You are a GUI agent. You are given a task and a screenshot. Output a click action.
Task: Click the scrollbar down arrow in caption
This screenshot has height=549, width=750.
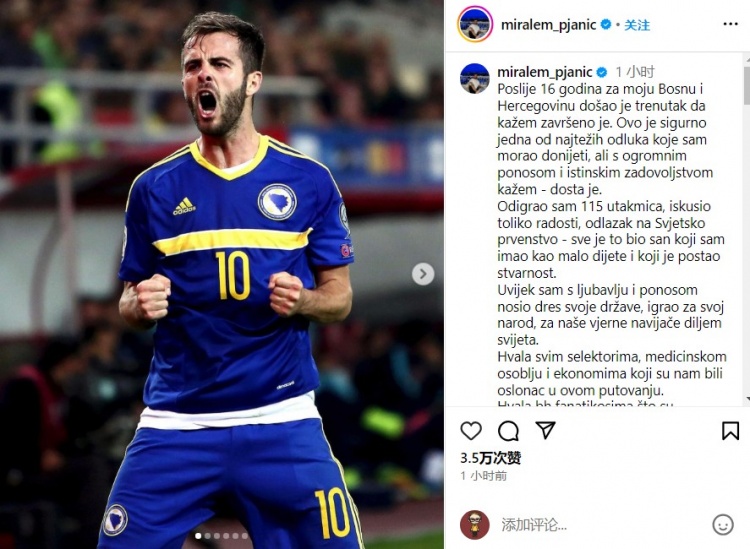747,400
